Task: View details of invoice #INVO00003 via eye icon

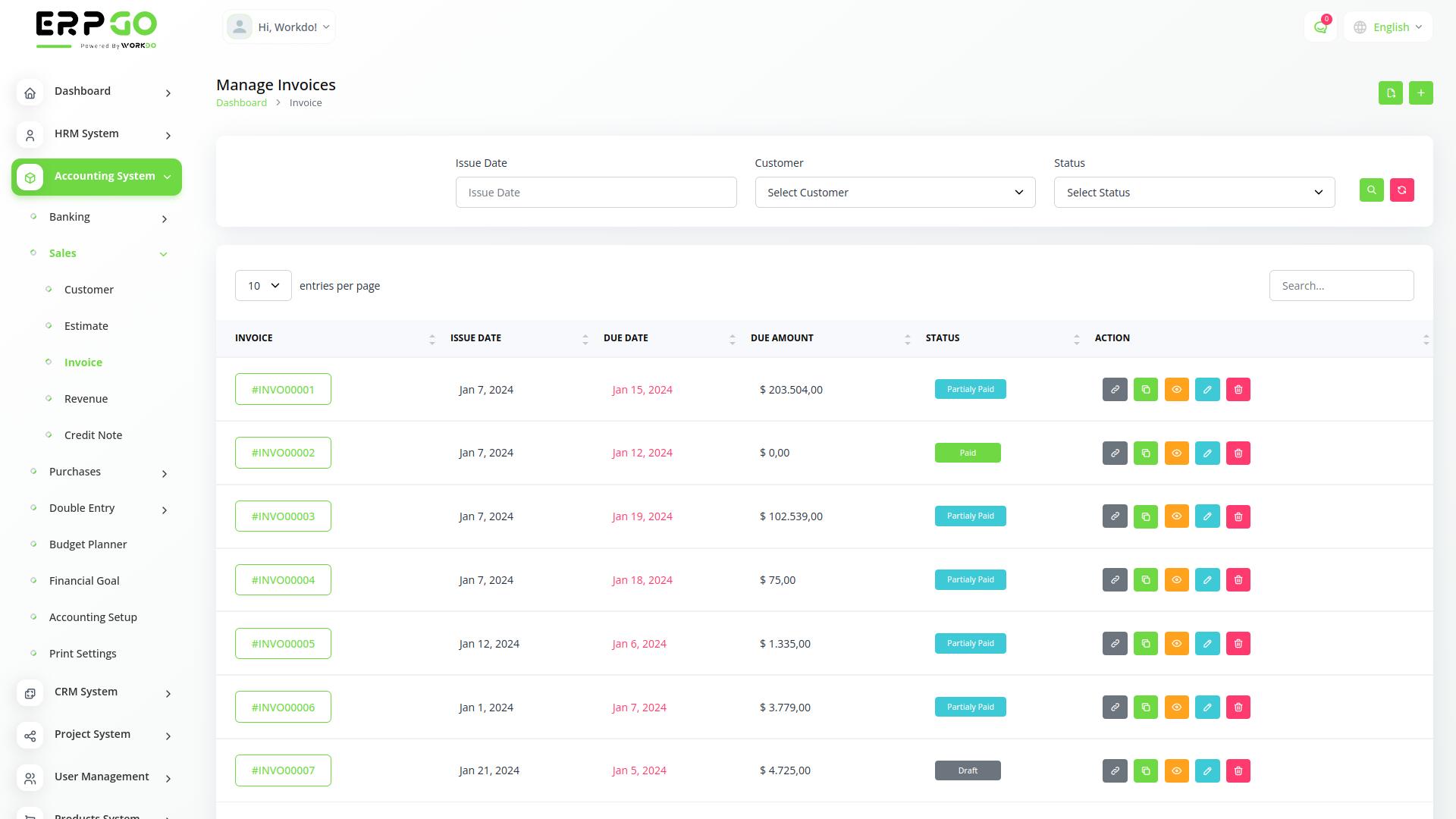Action: (1176, 516)
